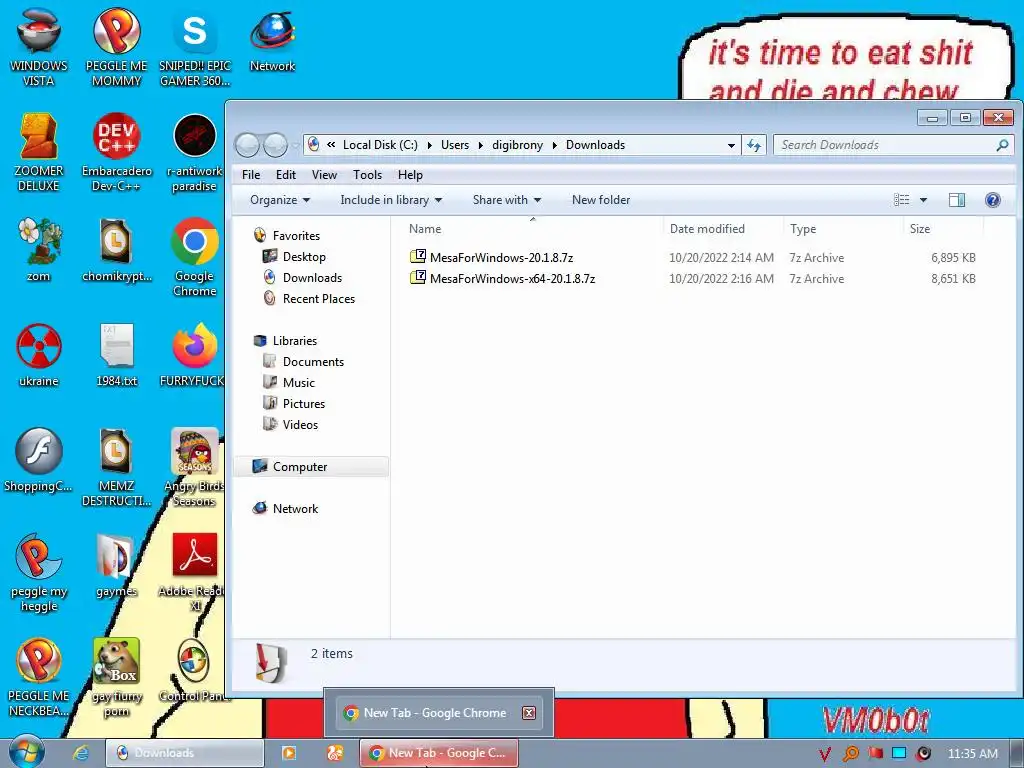The width and height of the screenshot is (1024, 768).
Task: Open the Share with dropdown
Action: [507, 200]
